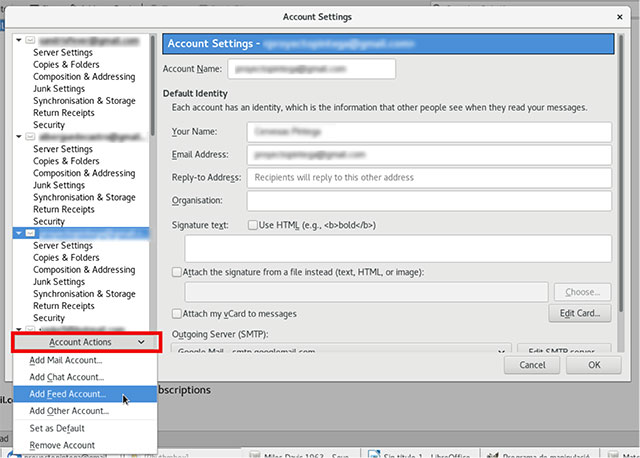Confirm settings with the OK button
Image resolution: width=640 pixels, height=458 pixels.
pos(594,365)
